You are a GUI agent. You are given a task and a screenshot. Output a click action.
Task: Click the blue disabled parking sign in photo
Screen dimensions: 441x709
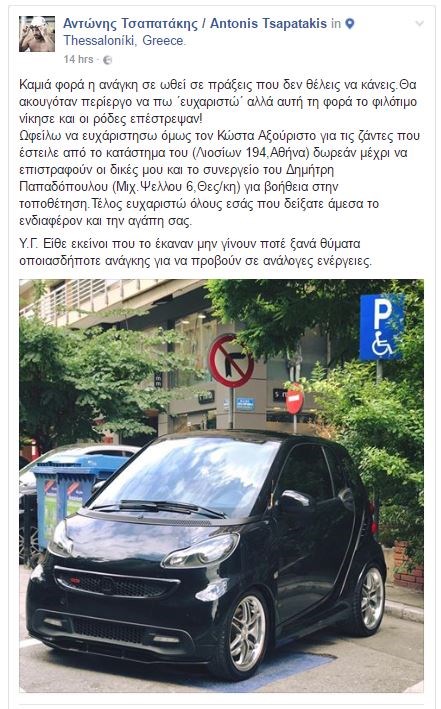(x=382, y=327)
